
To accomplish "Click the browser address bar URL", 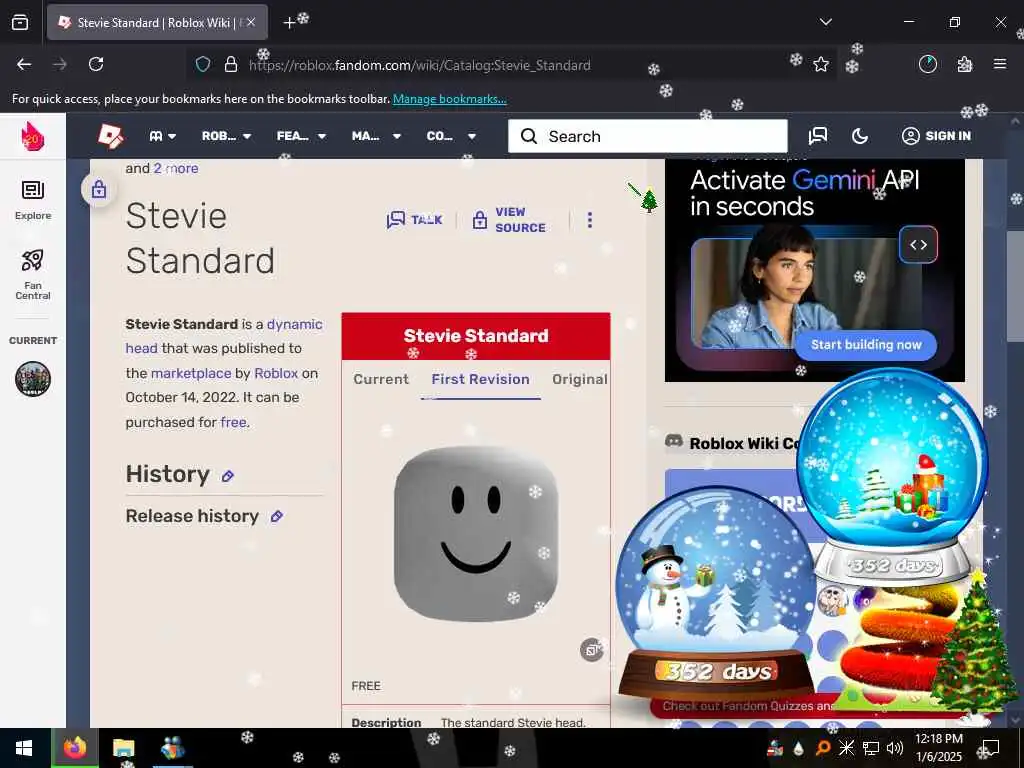I will point(420,65).
